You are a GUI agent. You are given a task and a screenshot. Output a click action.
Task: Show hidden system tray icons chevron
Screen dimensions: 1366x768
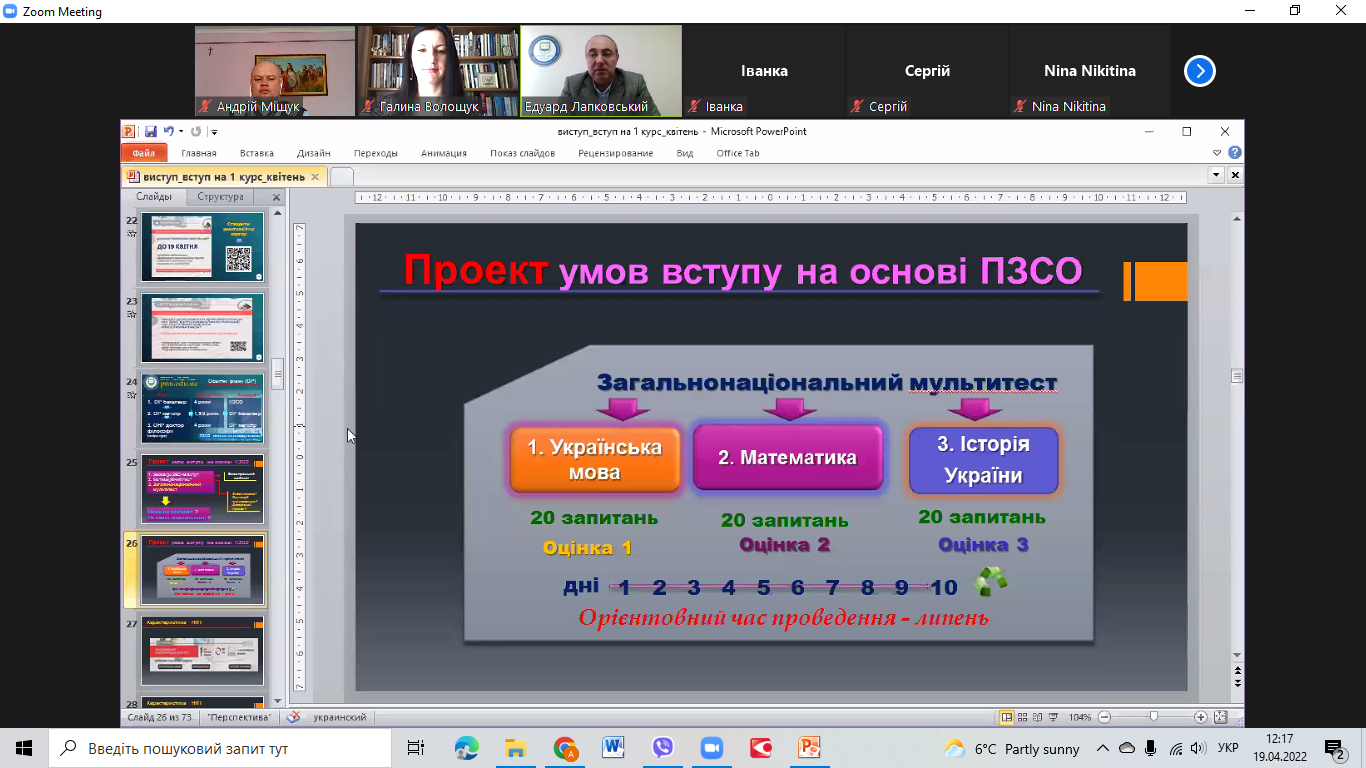point(1103,748)
